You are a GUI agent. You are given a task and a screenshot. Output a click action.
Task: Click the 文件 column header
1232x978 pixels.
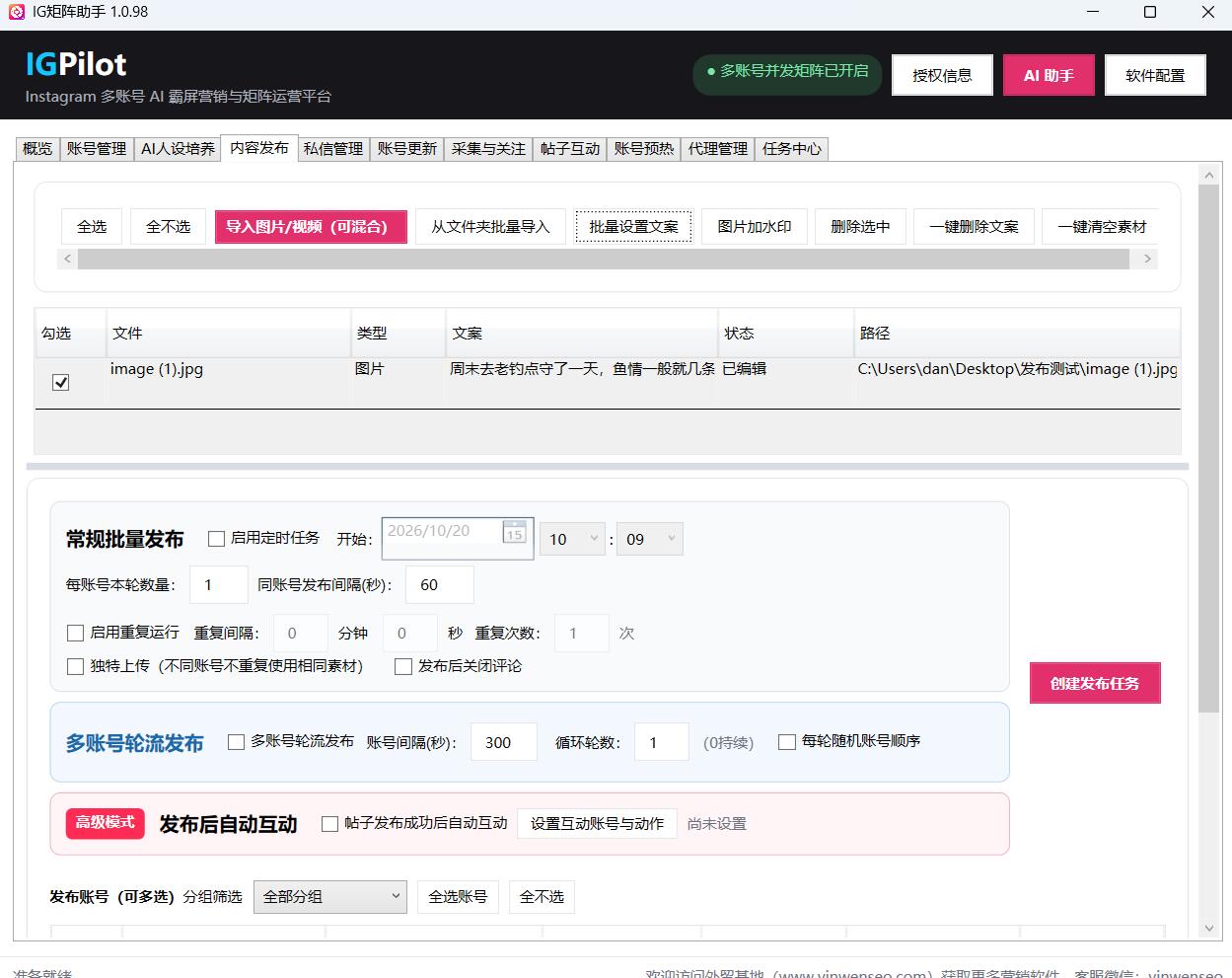[x=228, y=333]
